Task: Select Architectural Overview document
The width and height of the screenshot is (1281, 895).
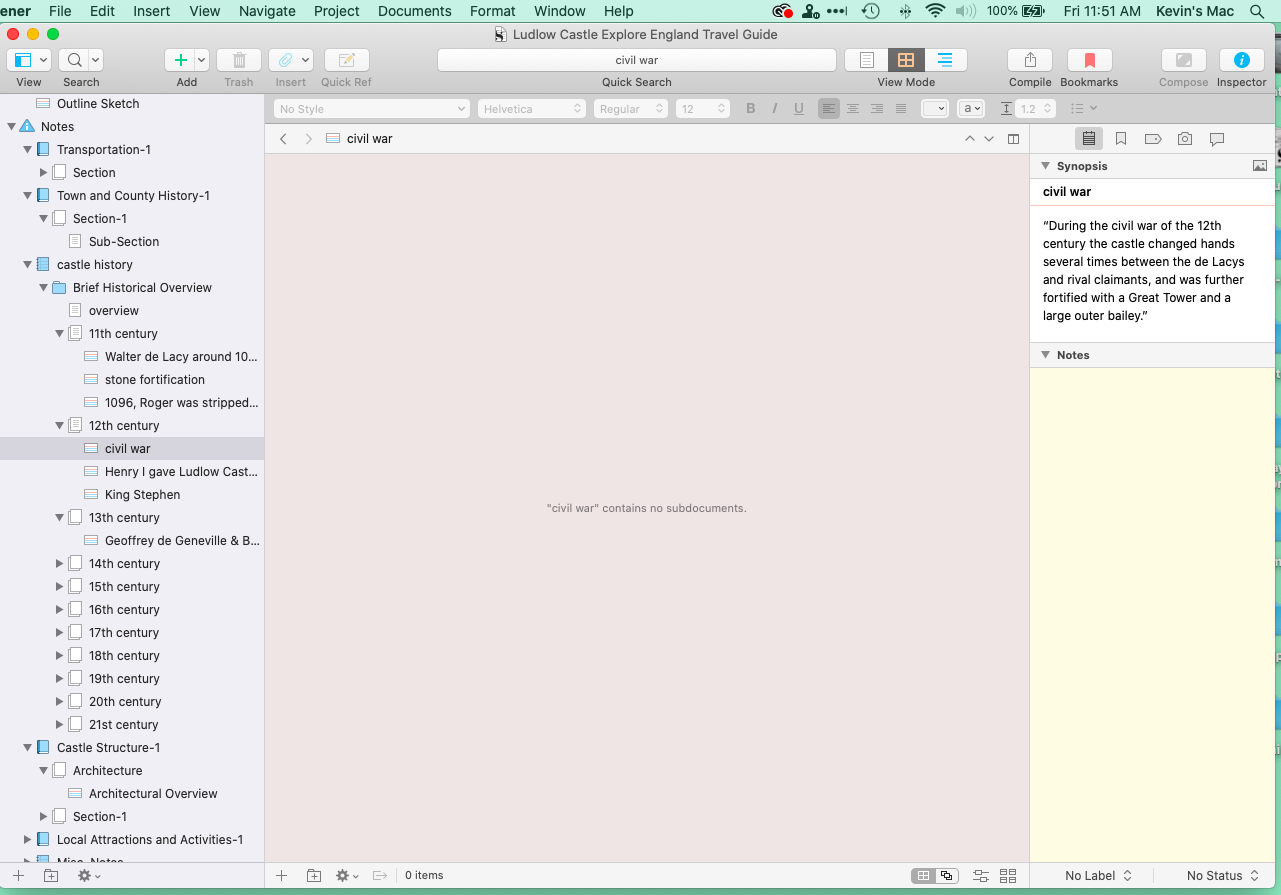Action: coord(153,794)
